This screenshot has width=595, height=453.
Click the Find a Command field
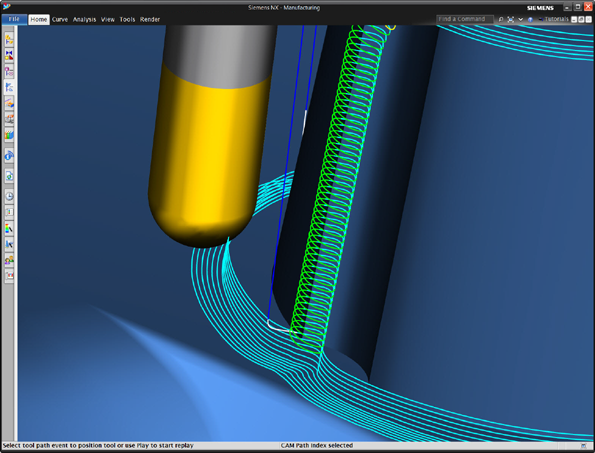[464, 19]
